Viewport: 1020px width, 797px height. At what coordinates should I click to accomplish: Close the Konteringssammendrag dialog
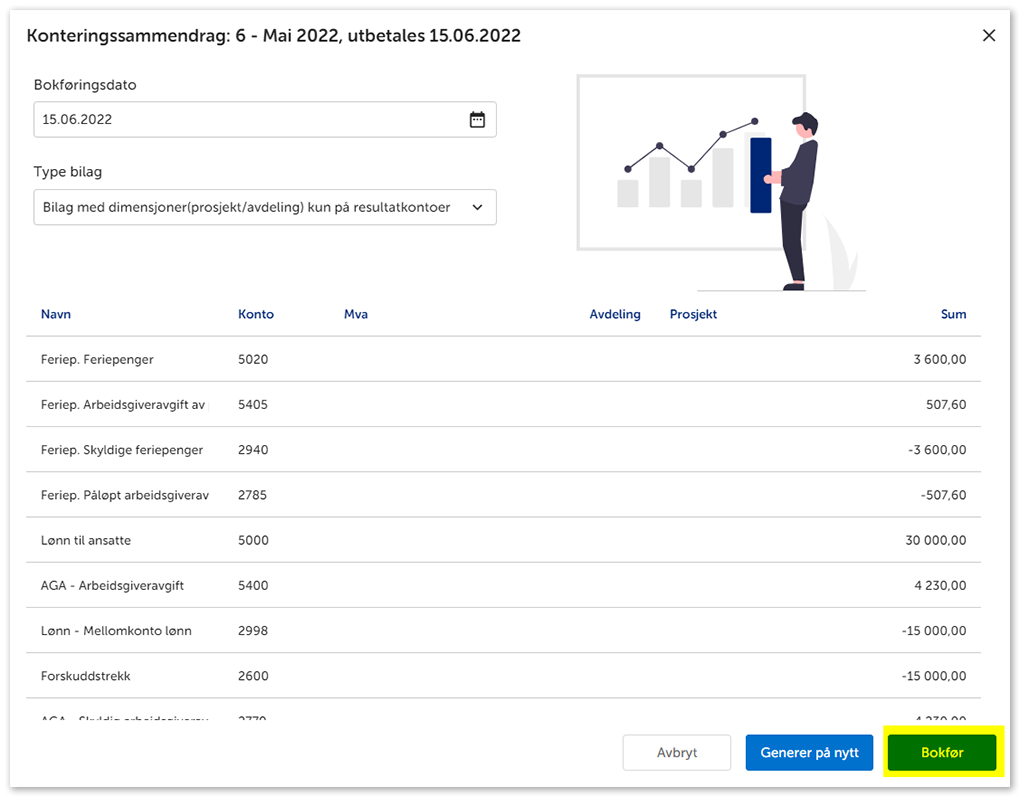tap(988, 36)
